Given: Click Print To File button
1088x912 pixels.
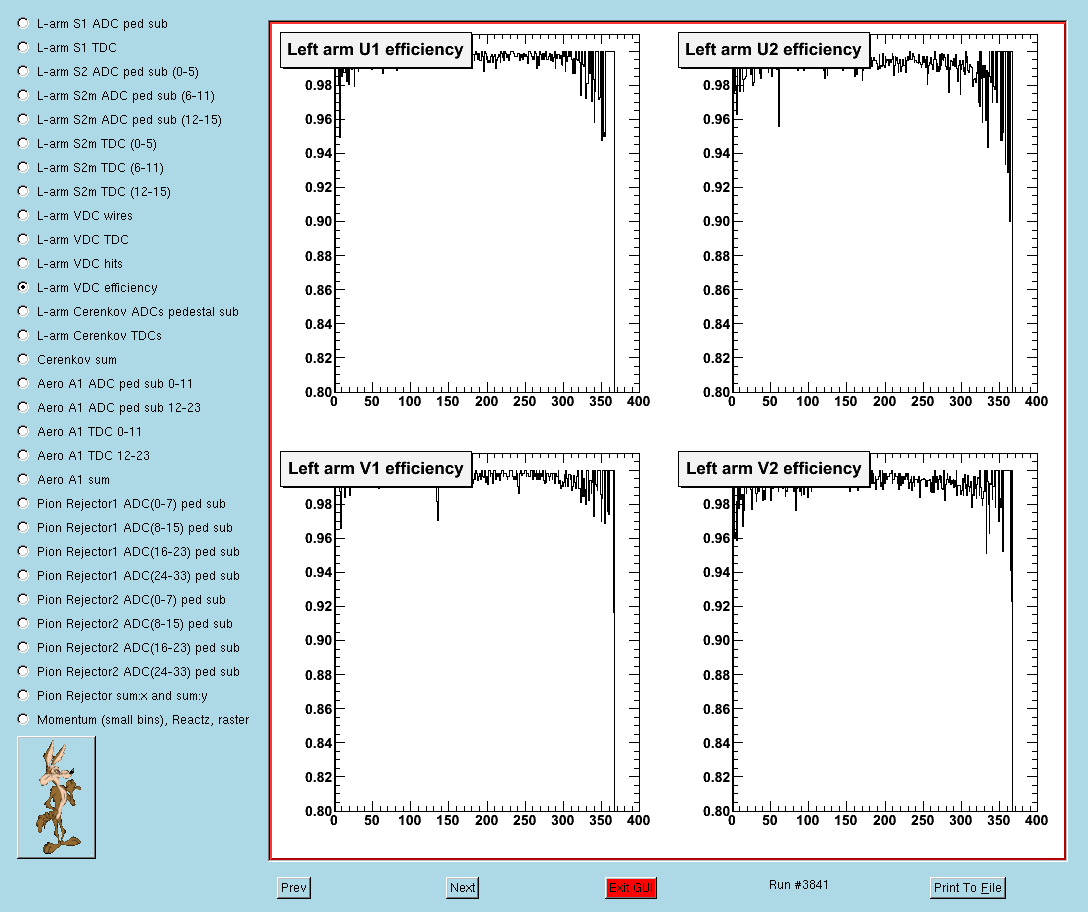Looking at the screenshot, I should pyautogui.click(x=967, y=888).
